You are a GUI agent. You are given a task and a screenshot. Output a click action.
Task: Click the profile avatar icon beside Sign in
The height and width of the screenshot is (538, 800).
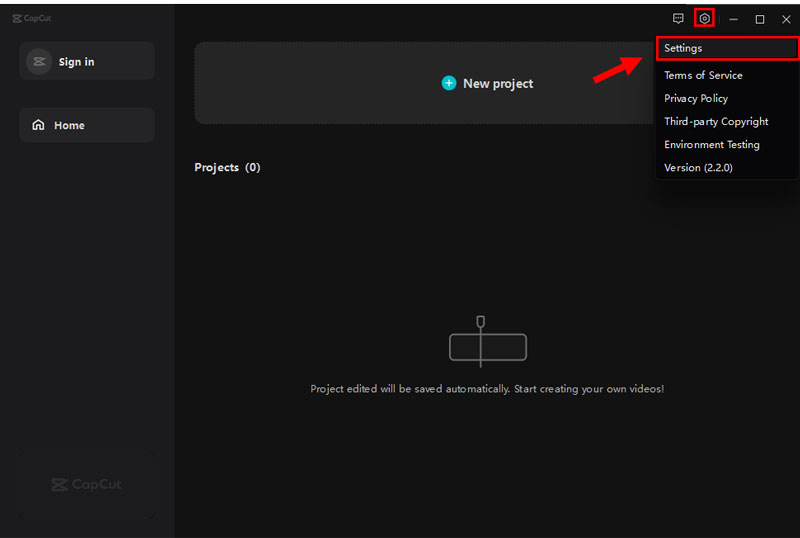pos(39,62)
